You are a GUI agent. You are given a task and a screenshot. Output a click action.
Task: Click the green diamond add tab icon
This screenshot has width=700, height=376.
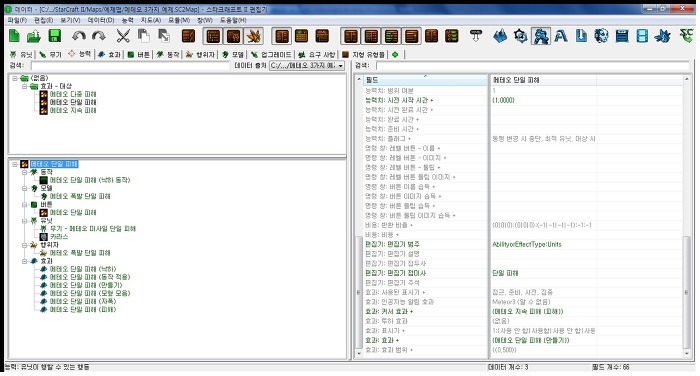coord(395,54)
